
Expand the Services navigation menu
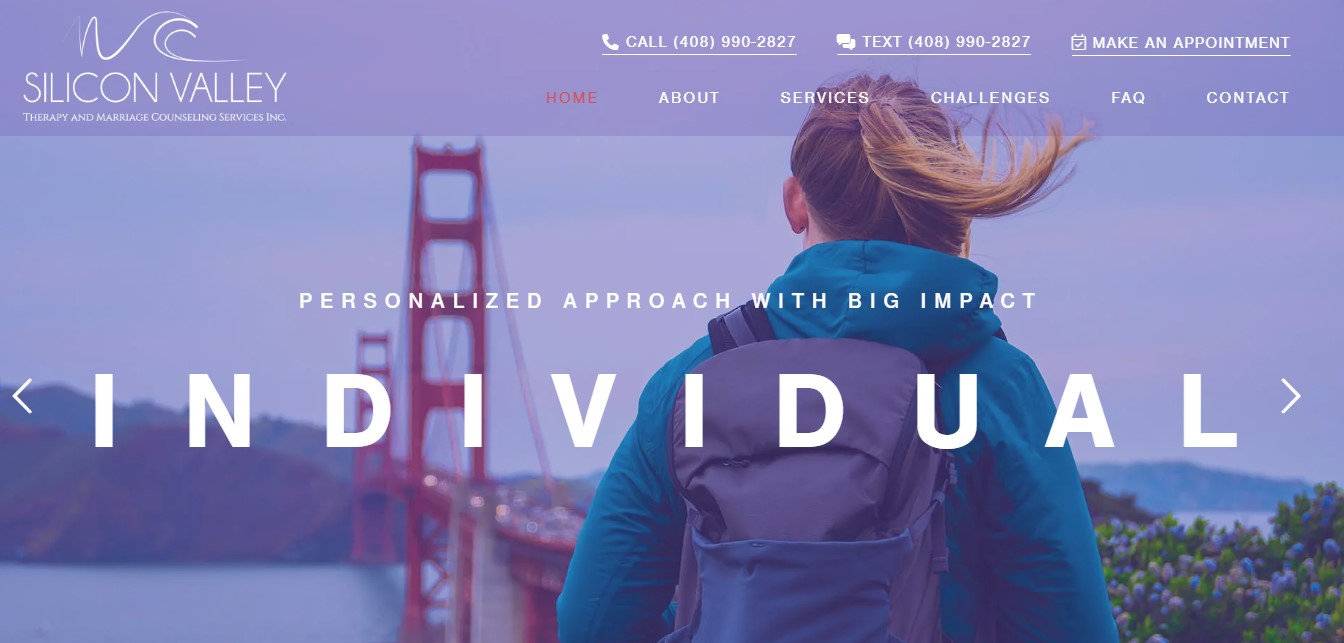point(825,98)
